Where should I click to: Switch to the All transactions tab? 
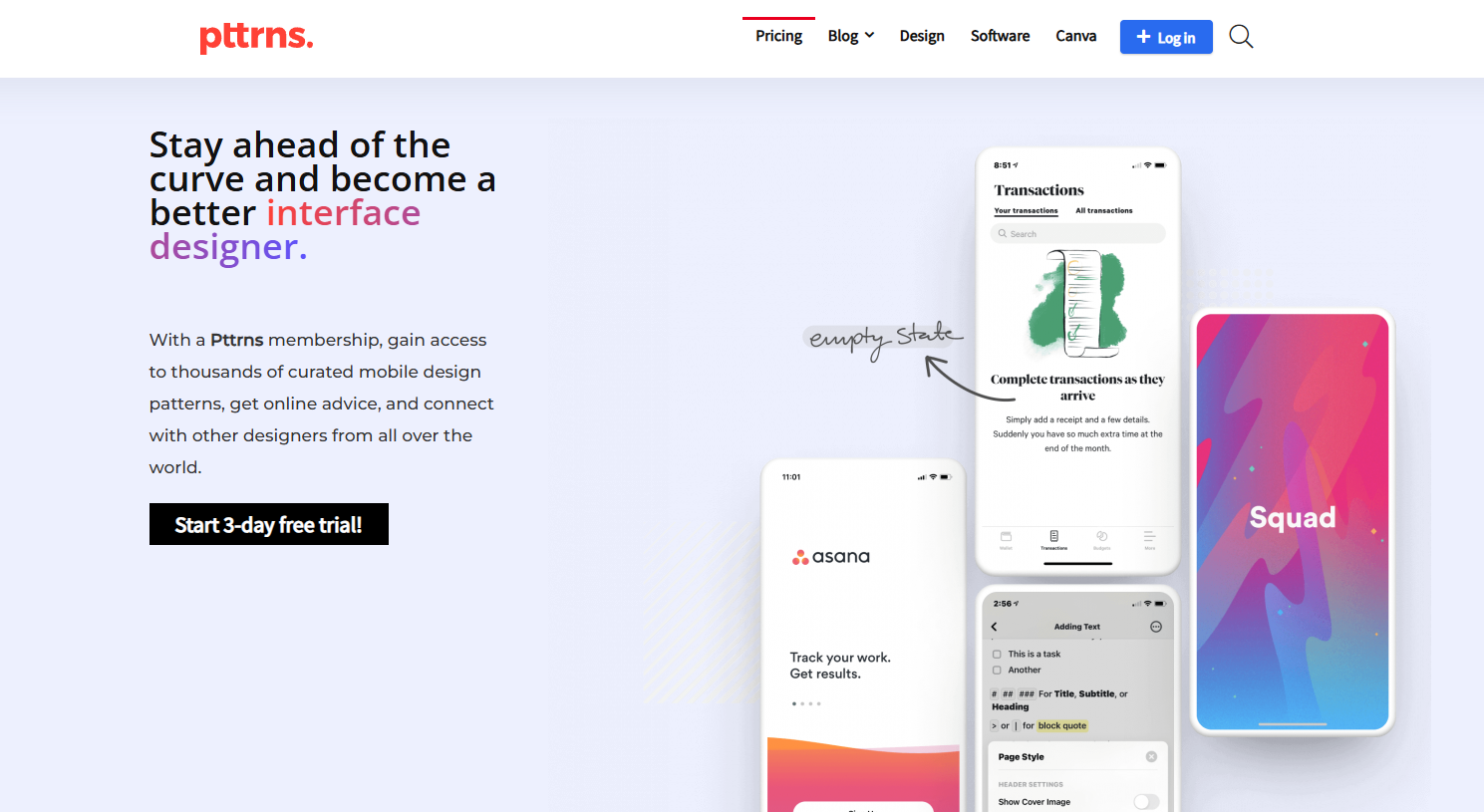tap(1103, 211)
